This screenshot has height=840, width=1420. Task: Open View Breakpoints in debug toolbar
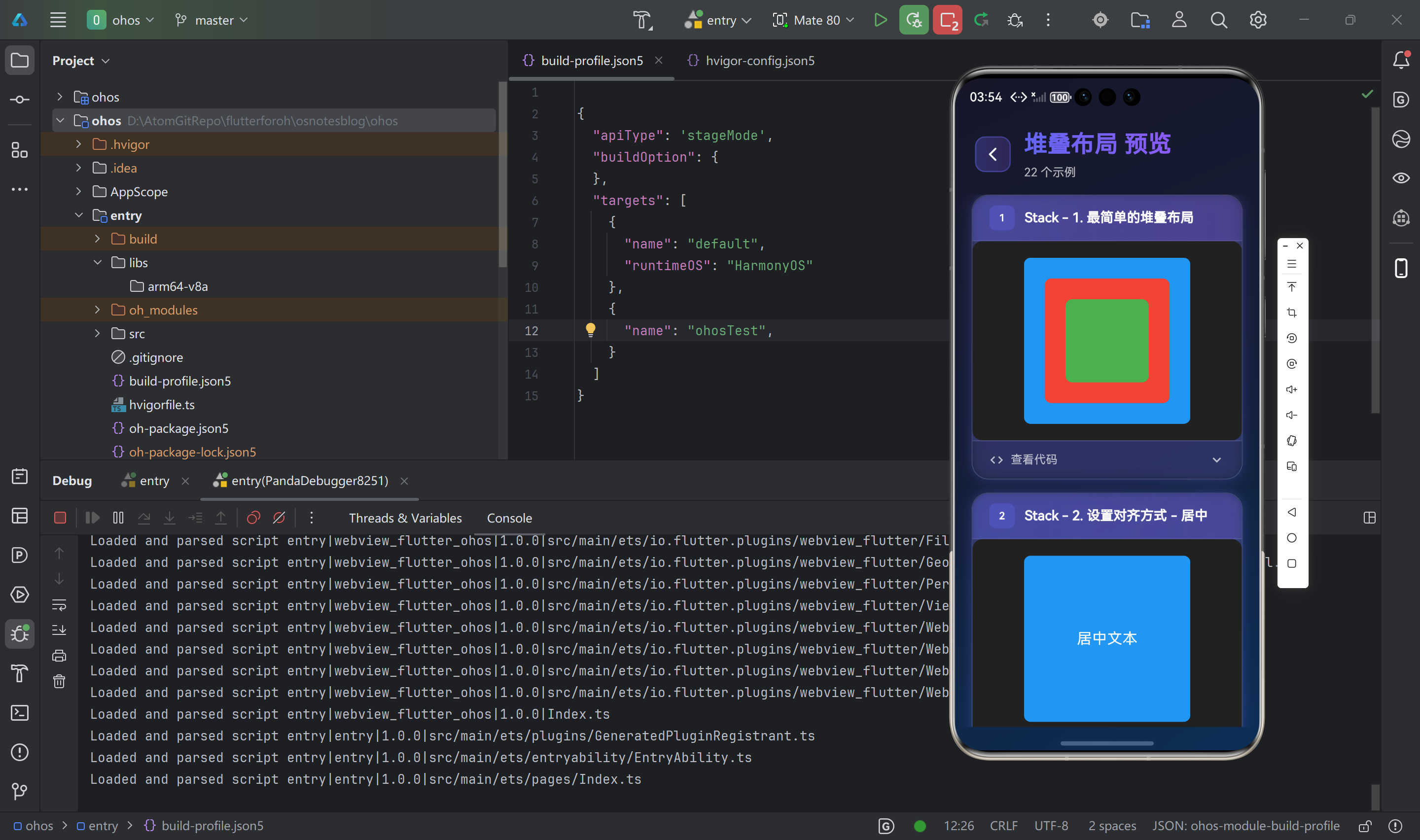[x=253, y=517]
